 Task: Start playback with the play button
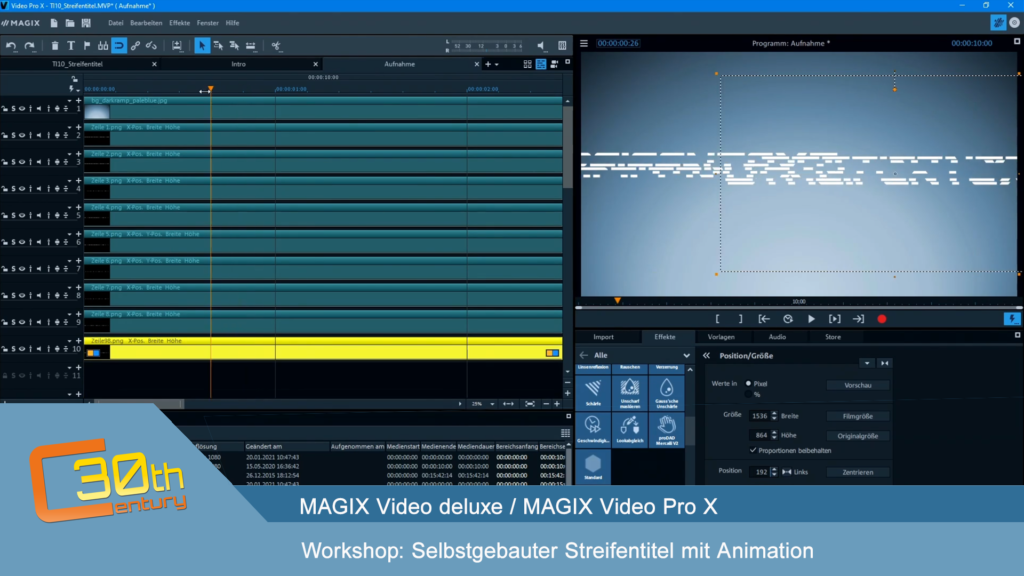[811, 319]
